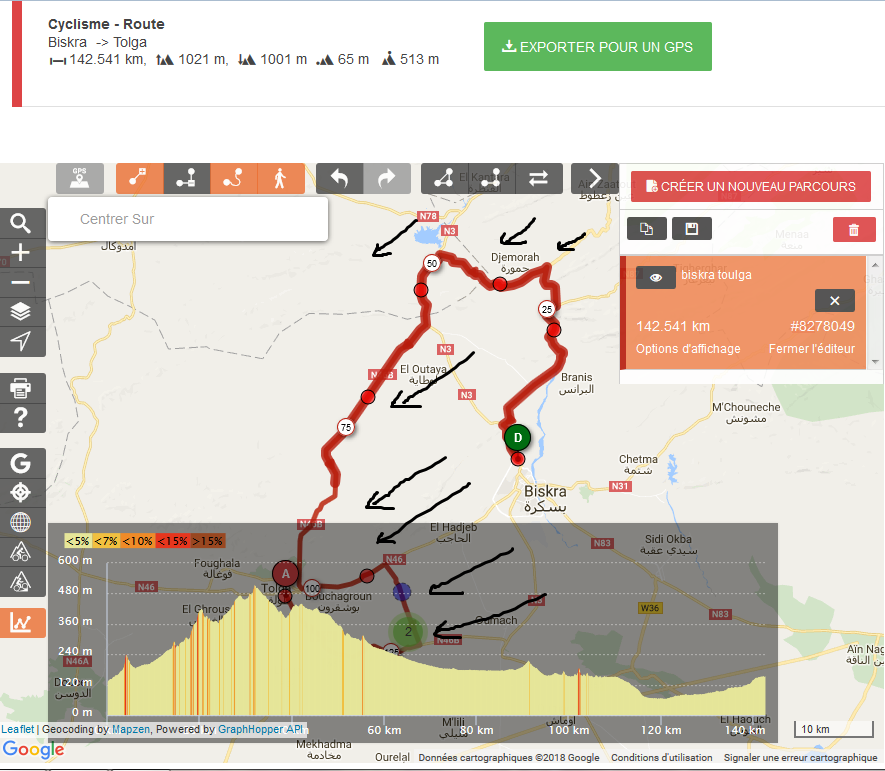Click the 142.541 km distance in header
885x771 pixels.
[x=107, y=59]
